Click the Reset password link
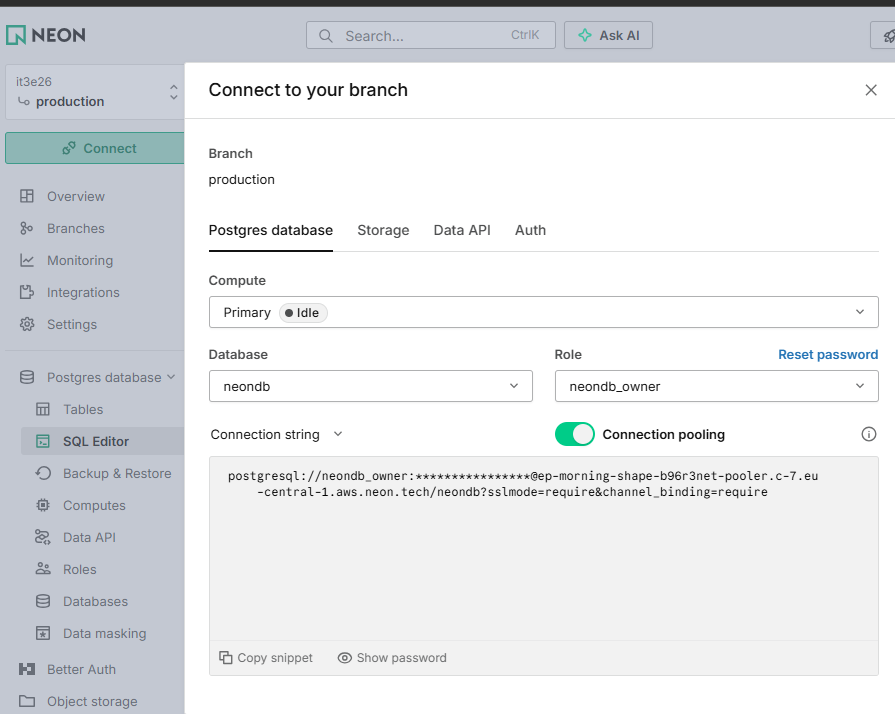Image resolution: width=895 pixels, height=714 pixels. point(828,354)
